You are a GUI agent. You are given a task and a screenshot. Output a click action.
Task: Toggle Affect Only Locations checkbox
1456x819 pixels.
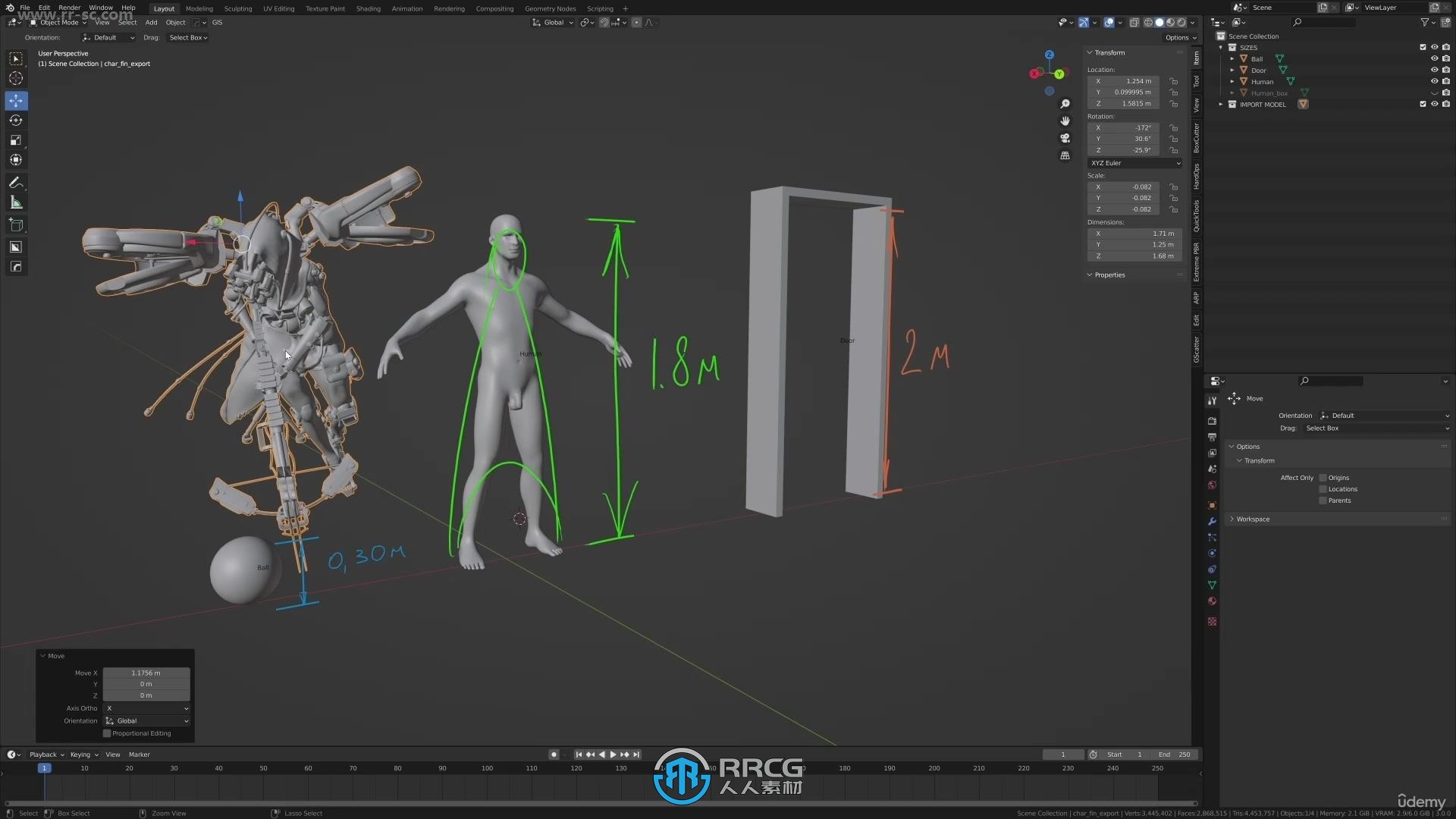tap(1322, 488)
